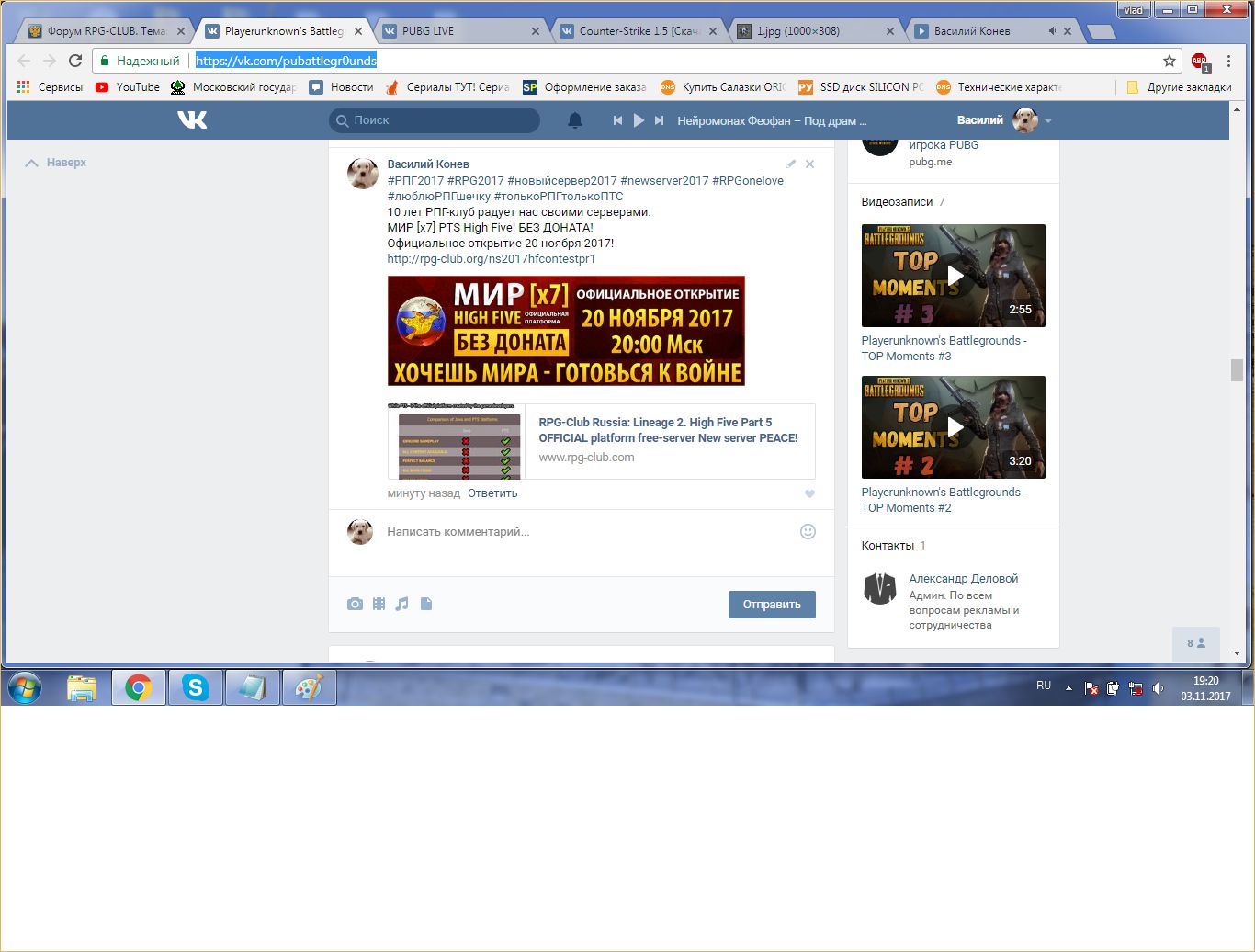
Task: Like the comment with the heart icon
Action: click(809, 493)
